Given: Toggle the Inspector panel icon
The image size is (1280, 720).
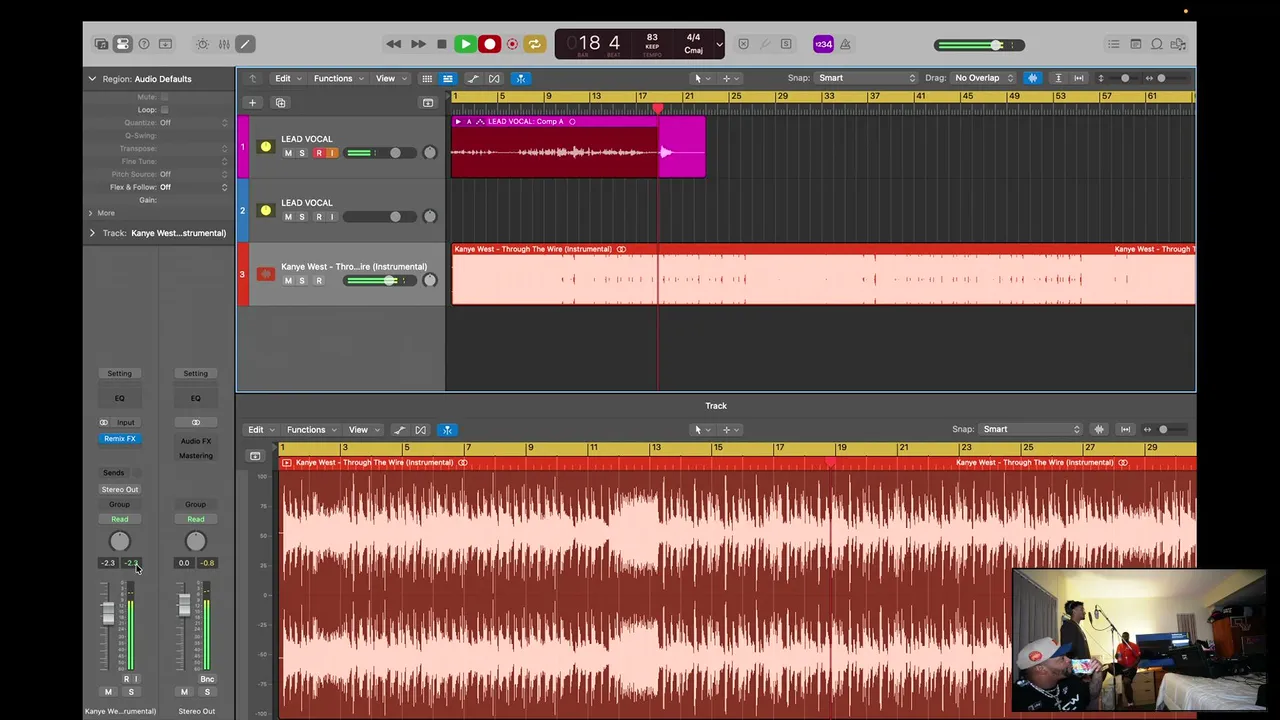Looking at the screenshot, I should 122,44.
